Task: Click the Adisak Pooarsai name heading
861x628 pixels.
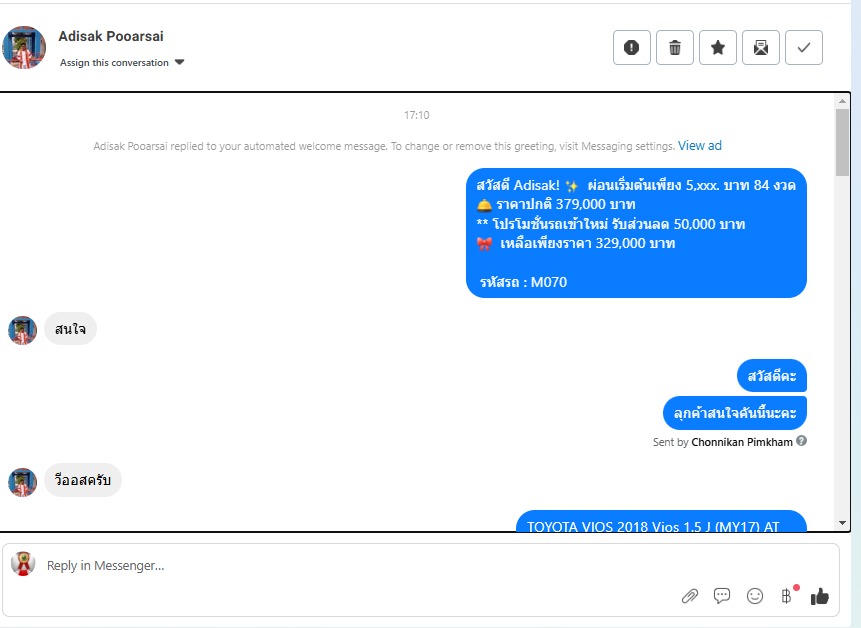Action: pos(111,36)
